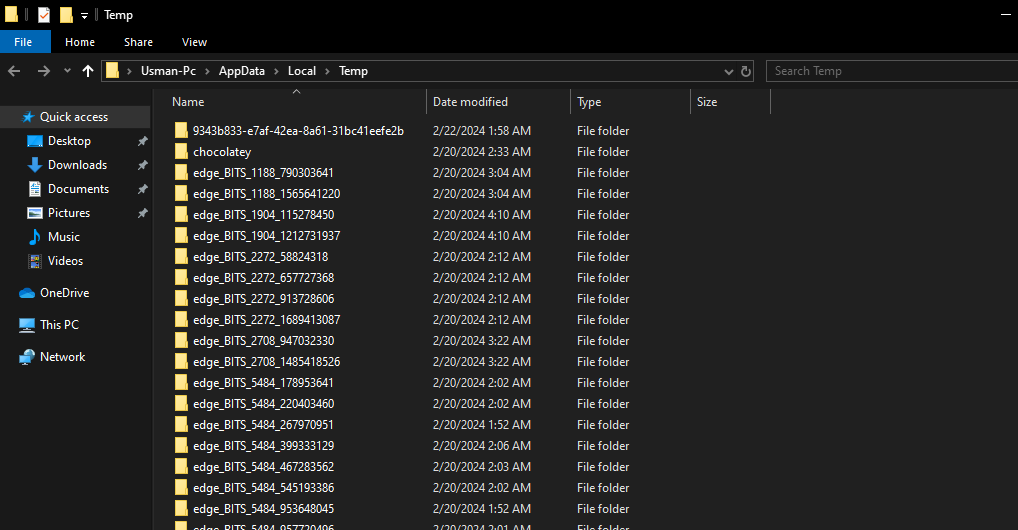Screen dimensions: 1018x530
Task: Click the Properties icon in title bar
Action: coord(44,15)
